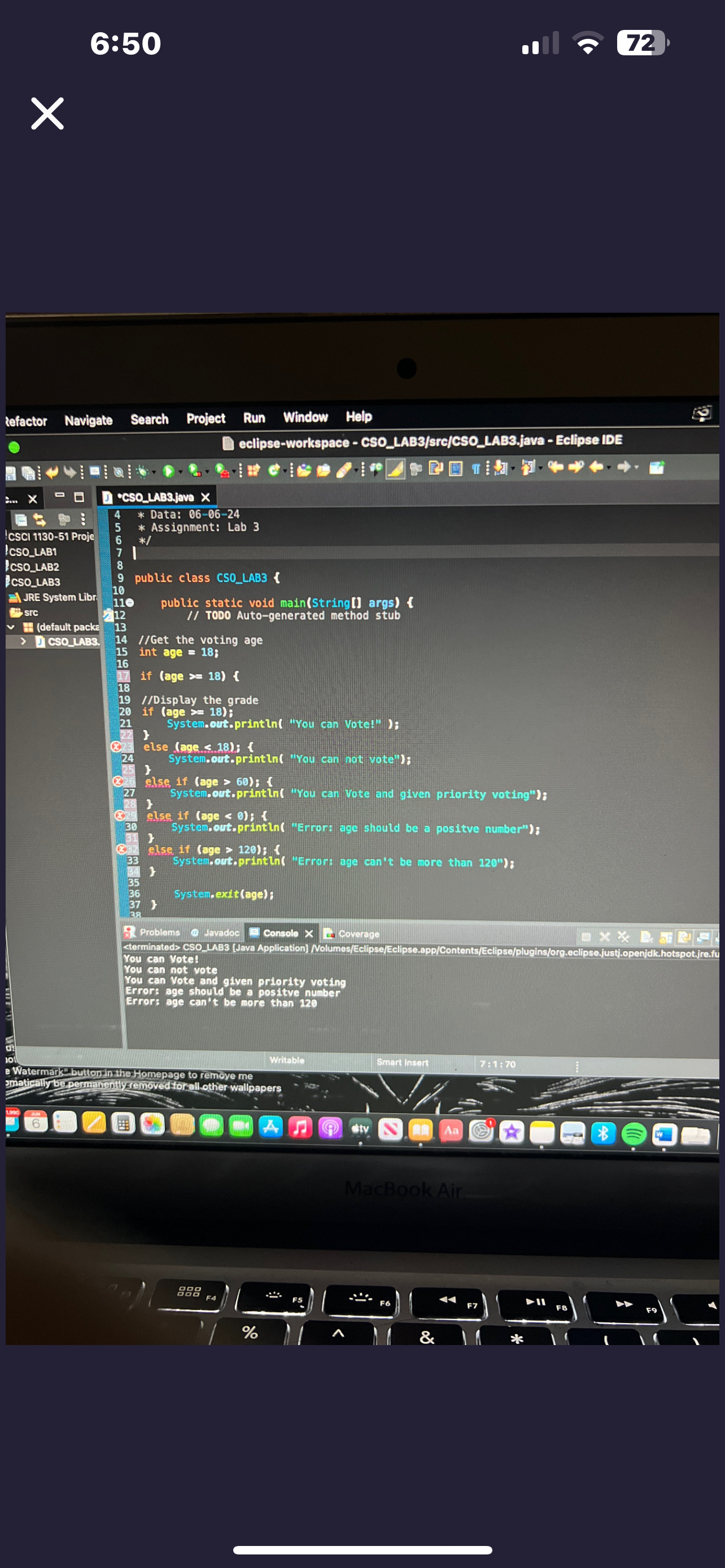Click Last Edit Location arrow icon
Screen dimensions: 725x1568
pyautogui.click(x=555, y=467)
